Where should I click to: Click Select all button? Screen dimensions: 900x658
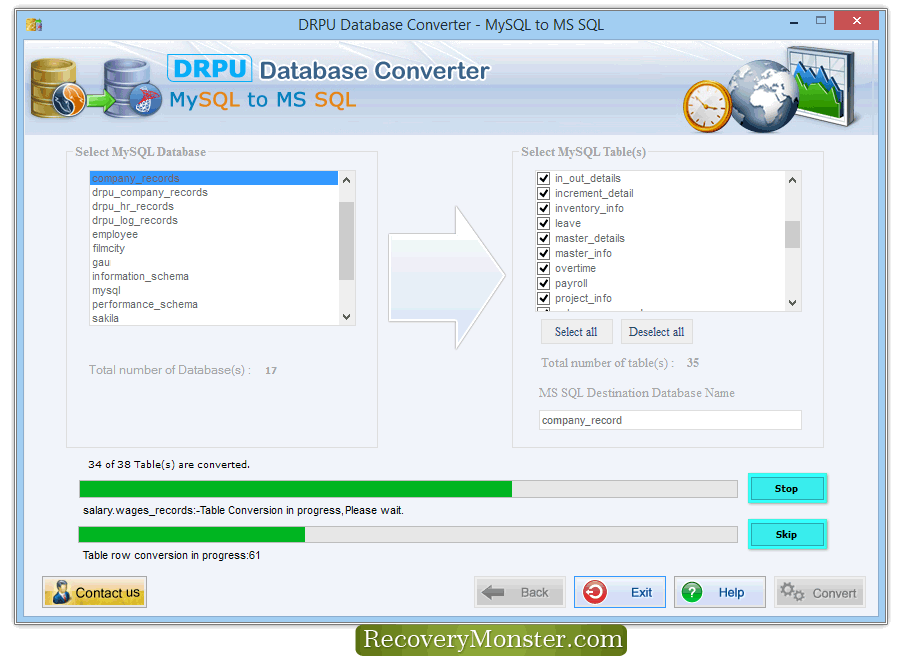point(576,332)
